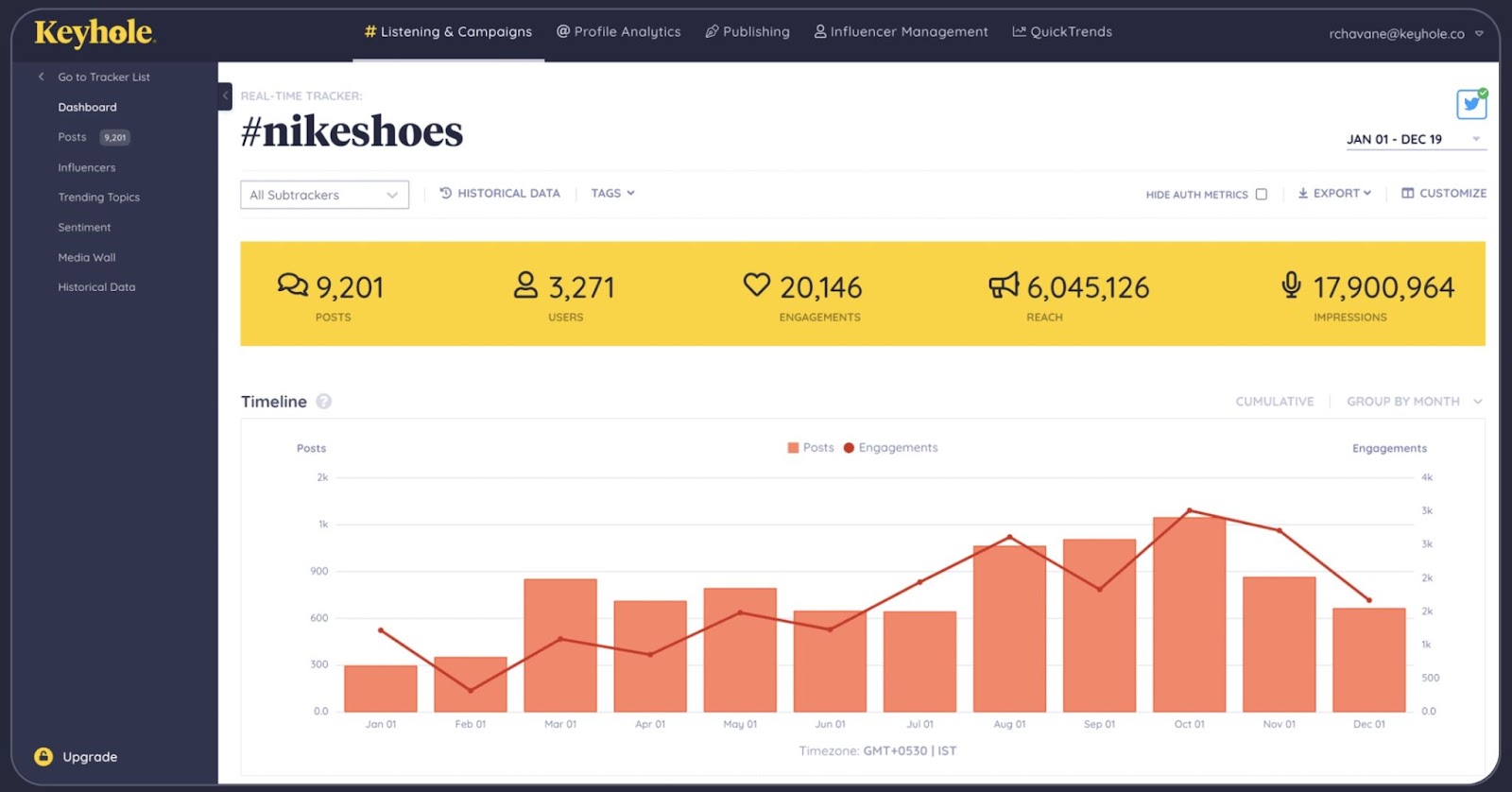Click the export download arrow icon
The width and height of the screenshot is (1512, 792).
[x=1303, y=193]
